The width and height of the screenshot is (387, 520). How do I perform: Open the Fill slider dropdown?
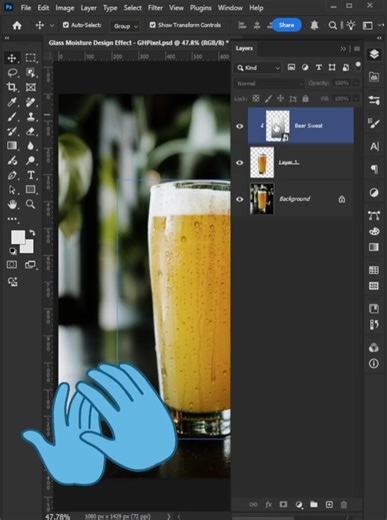tap(356, 99)
